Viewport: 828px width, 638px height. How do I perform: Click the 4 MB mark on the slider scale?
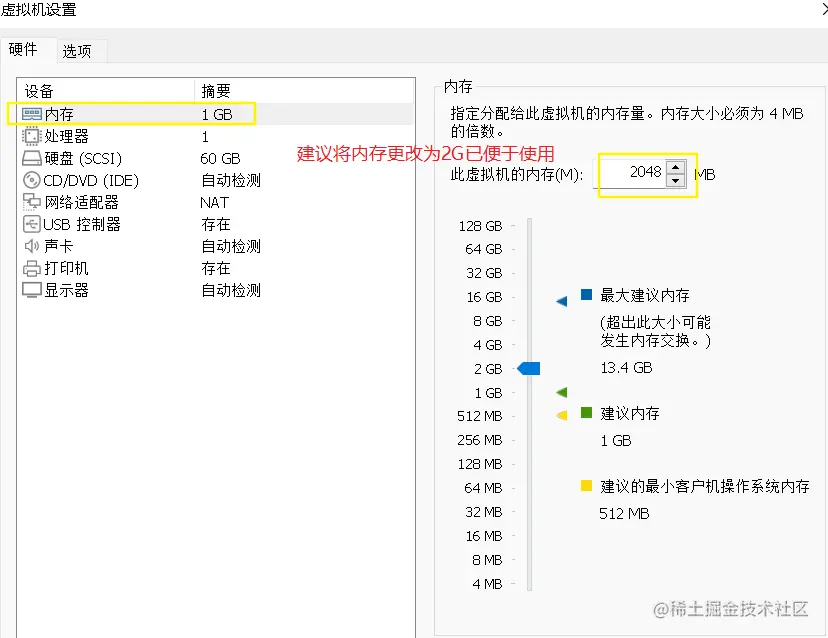coord(487,584)
